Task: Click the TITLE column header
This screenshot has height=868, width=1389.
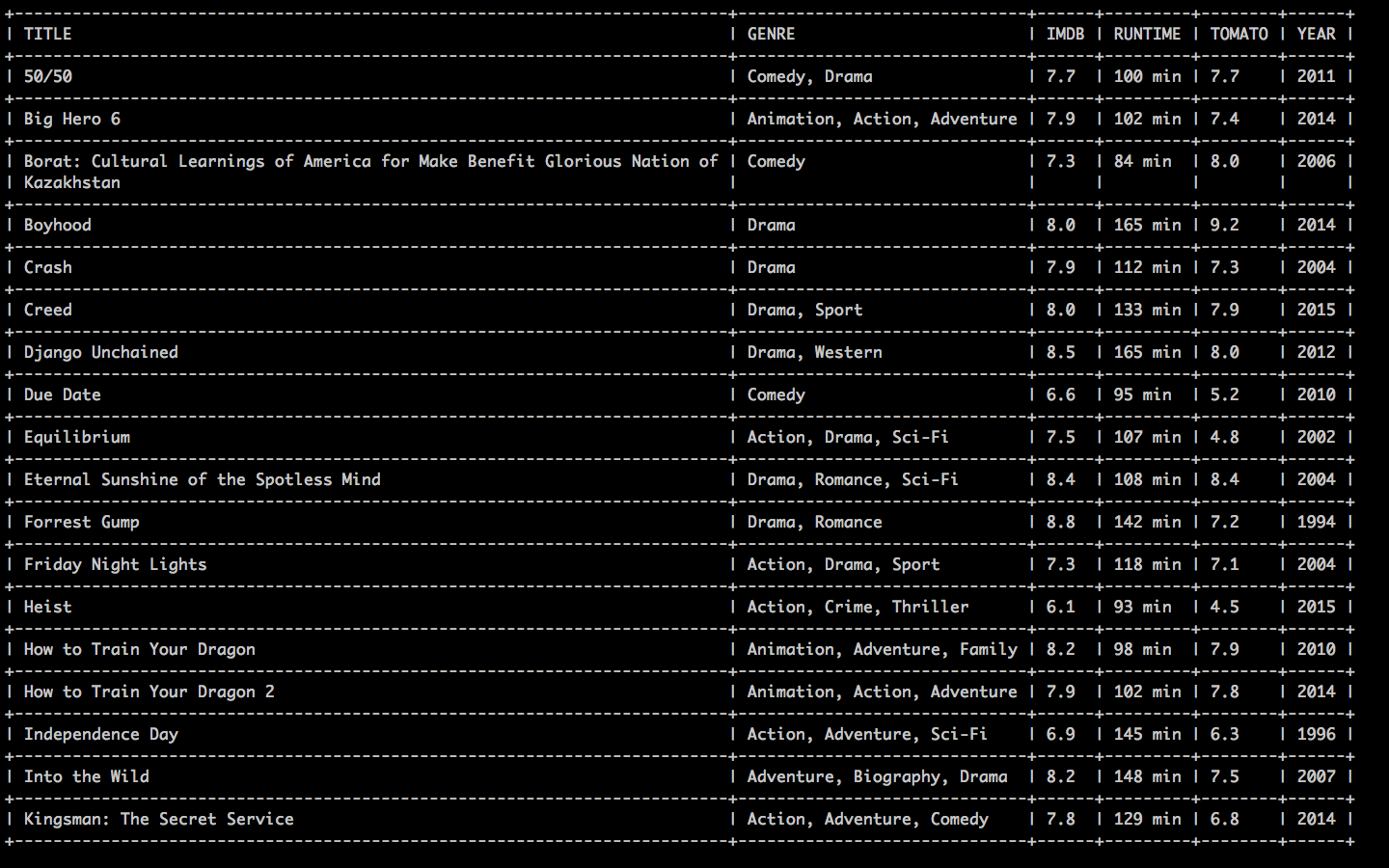Action: coord(47,34)
